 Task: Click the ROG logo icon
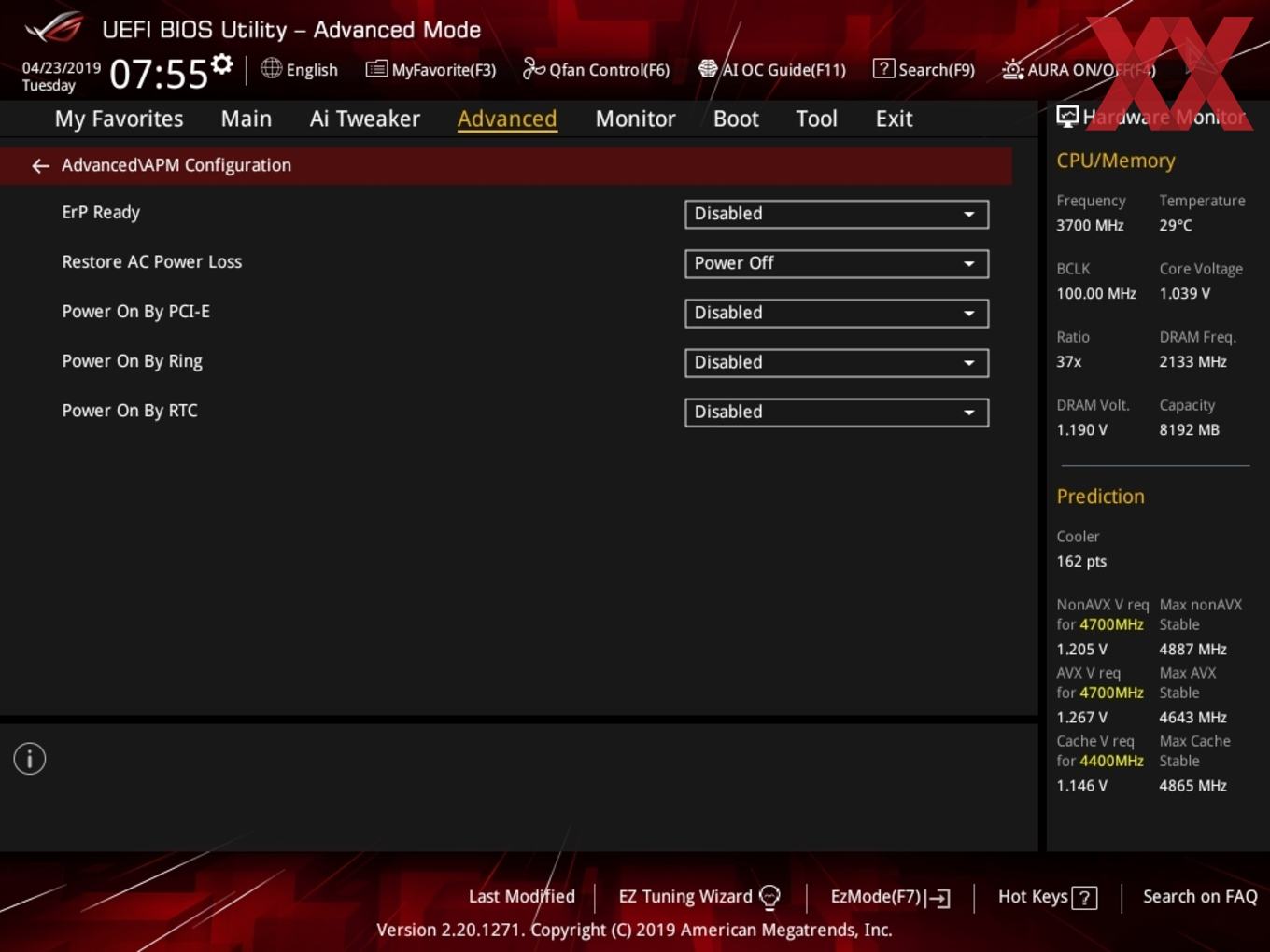pos(54,28)
